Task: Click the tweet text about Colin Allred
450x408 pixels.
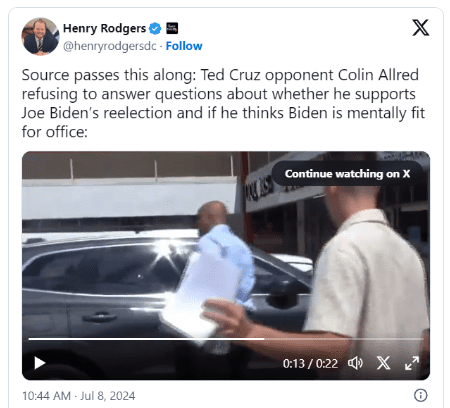Action: tap(223, 103)
